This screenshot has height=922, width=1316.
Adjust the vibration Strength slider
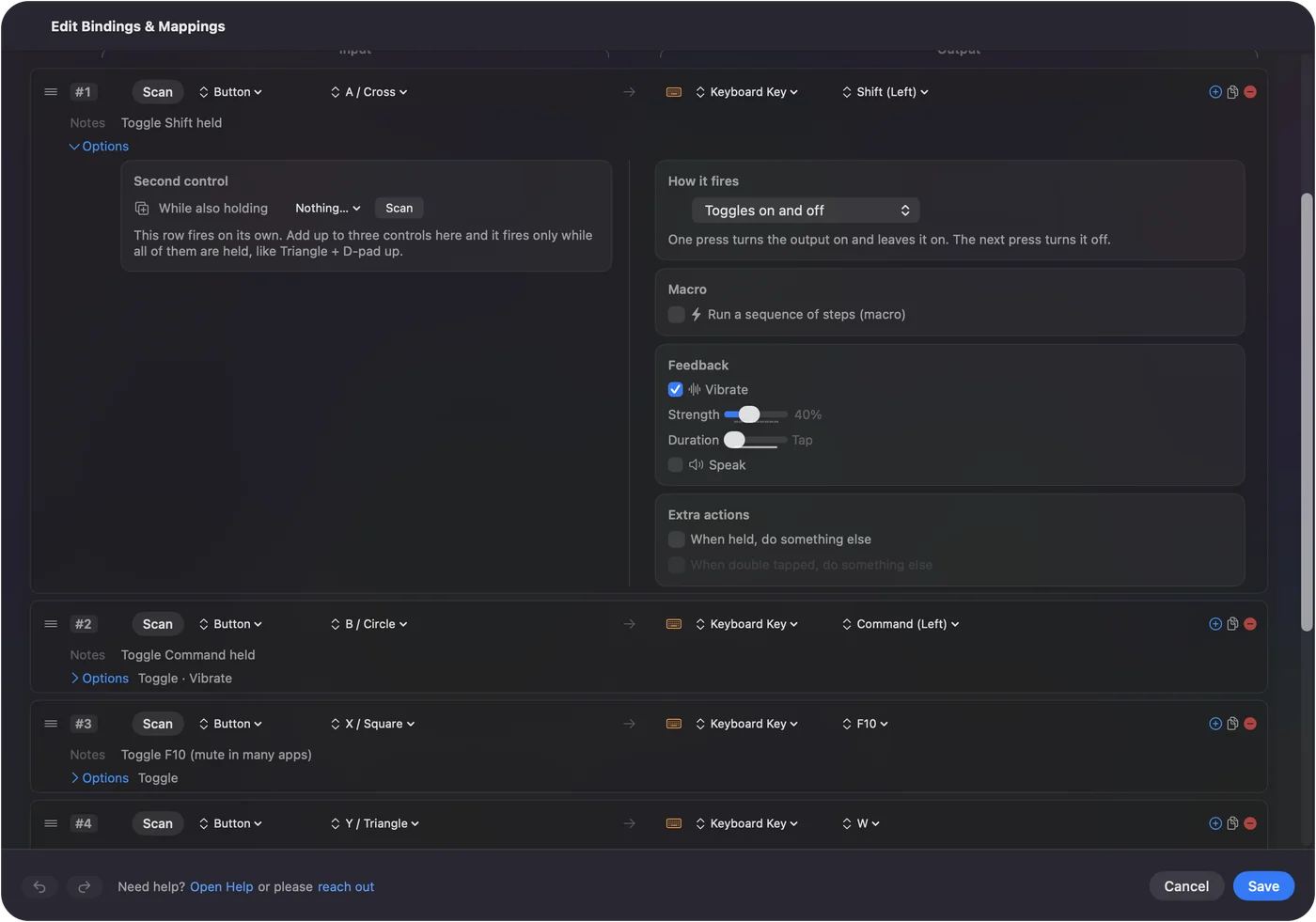tap(756, 414)
